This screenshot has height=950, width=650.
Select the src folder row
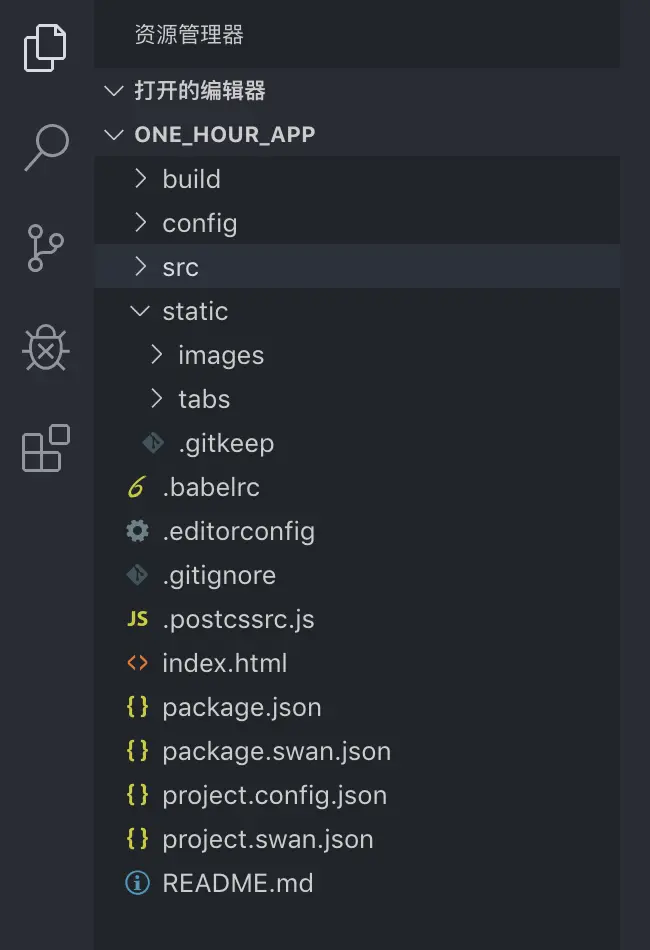(x=180, y=267)
